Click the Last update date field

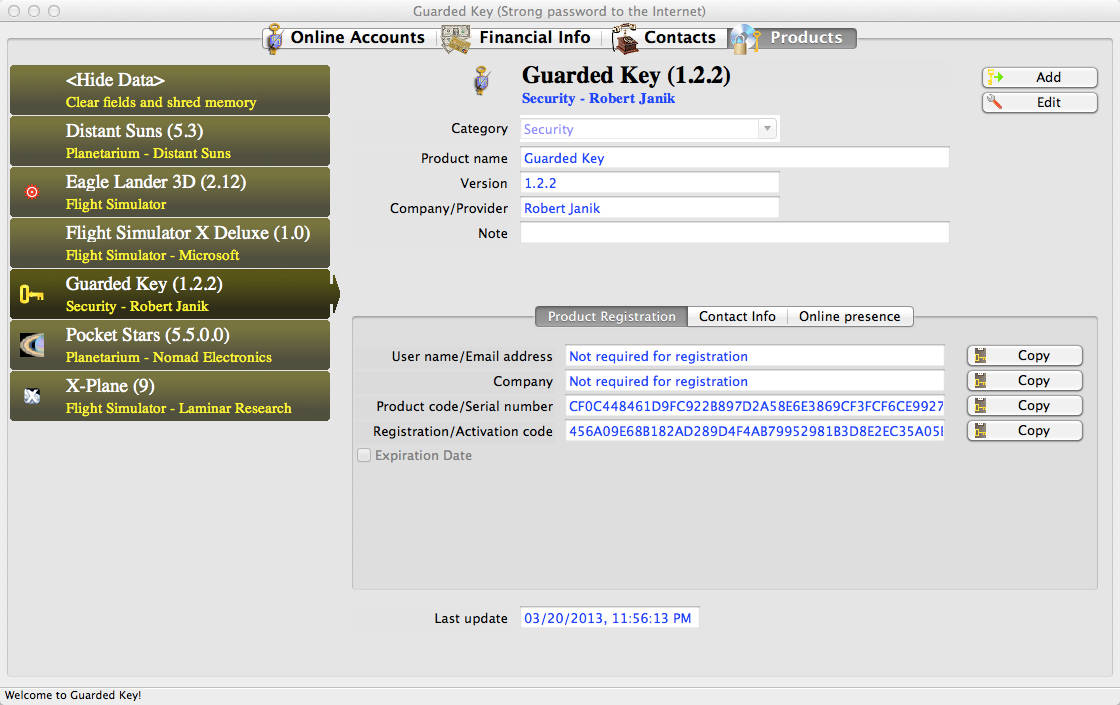[x=609, y=618]
